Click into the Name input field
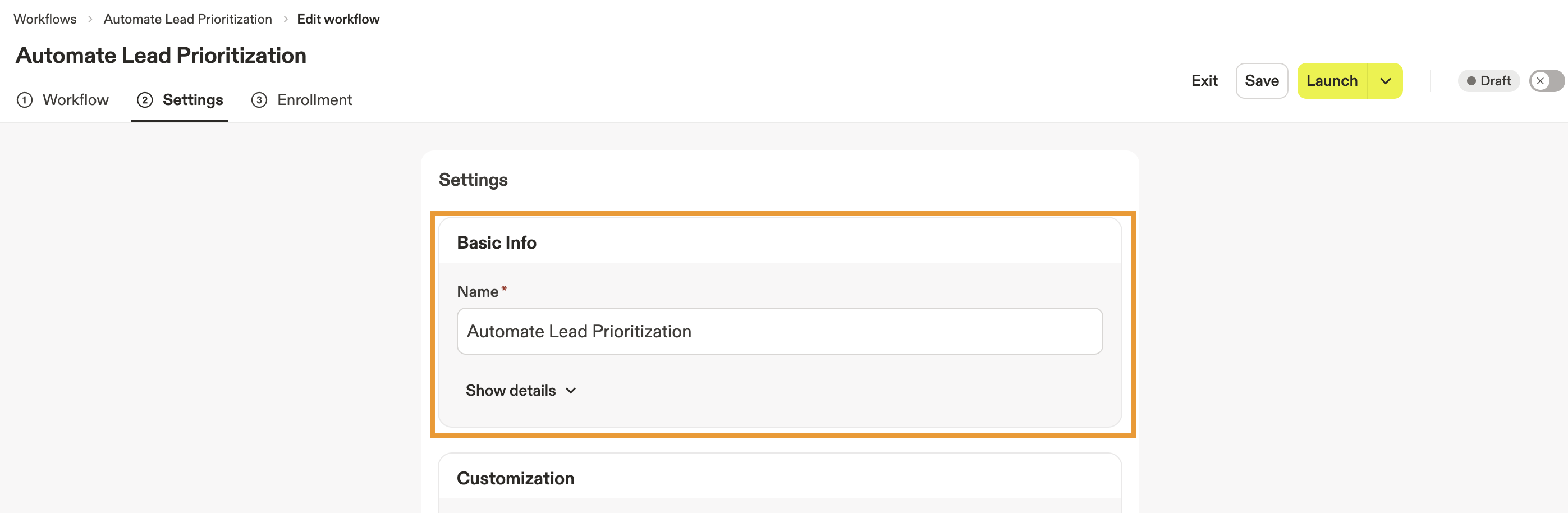 [x=779, y=331]
